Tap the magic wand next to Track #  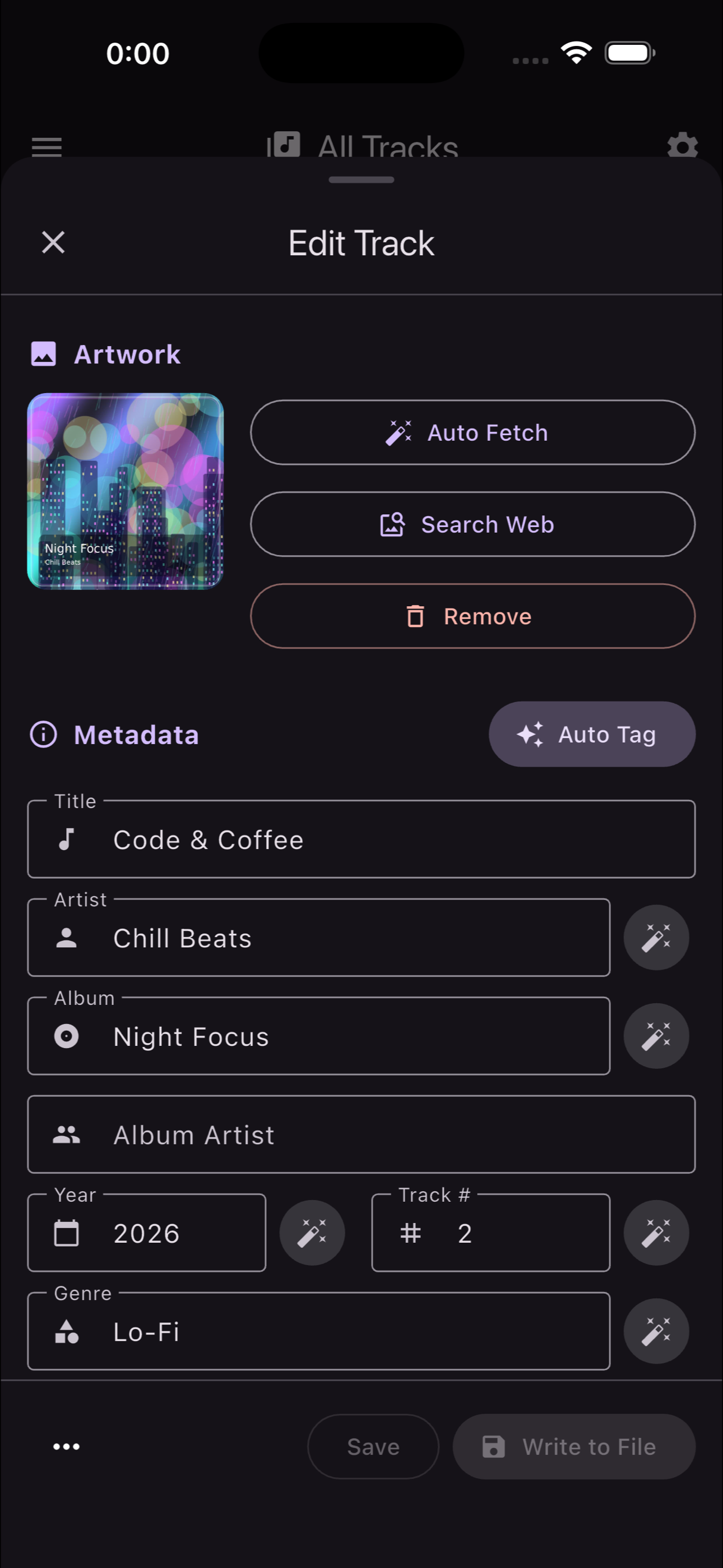pos(656,1233)
